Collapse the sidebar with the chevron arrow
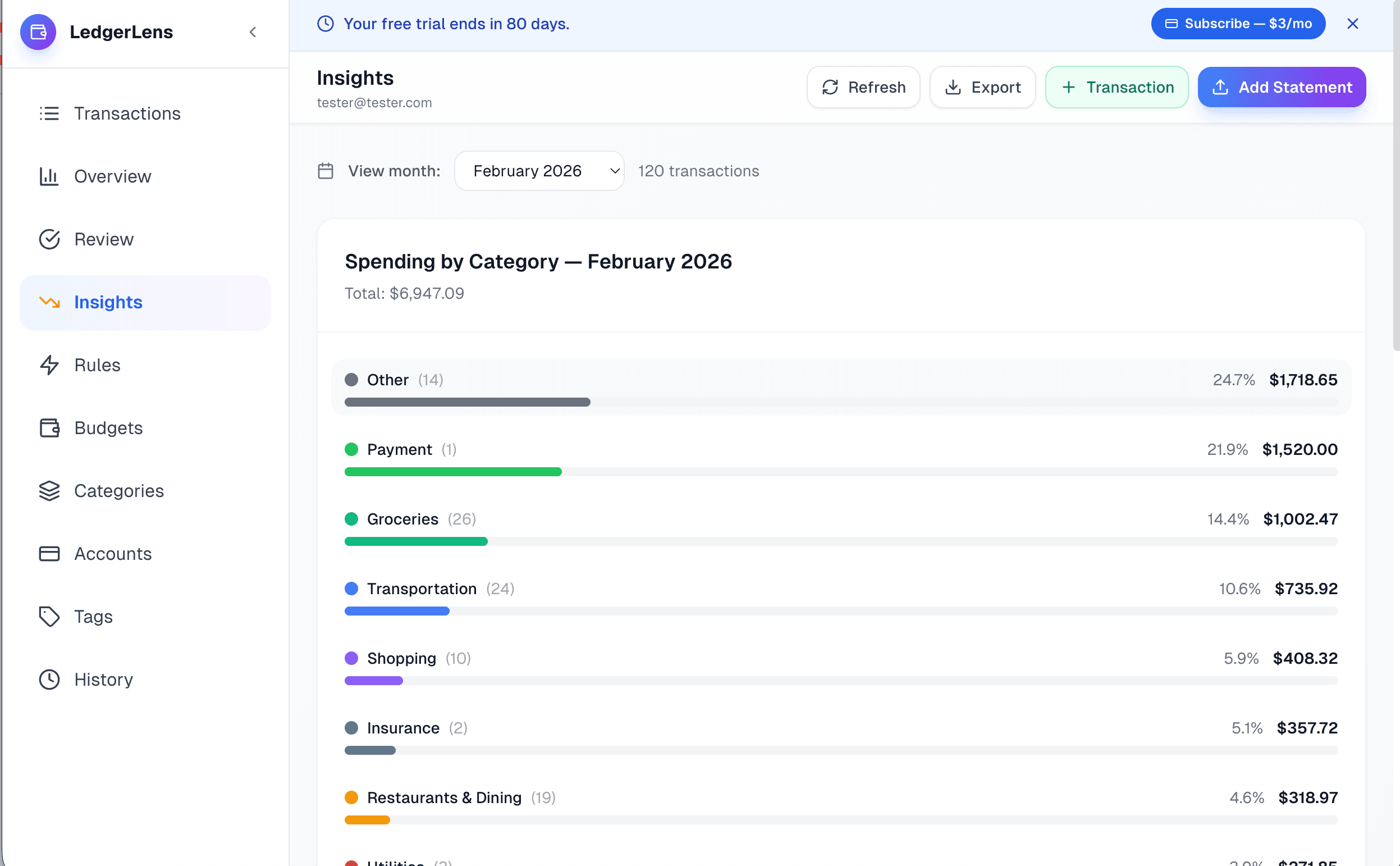Screen dimensions: 1400x866 253,32
